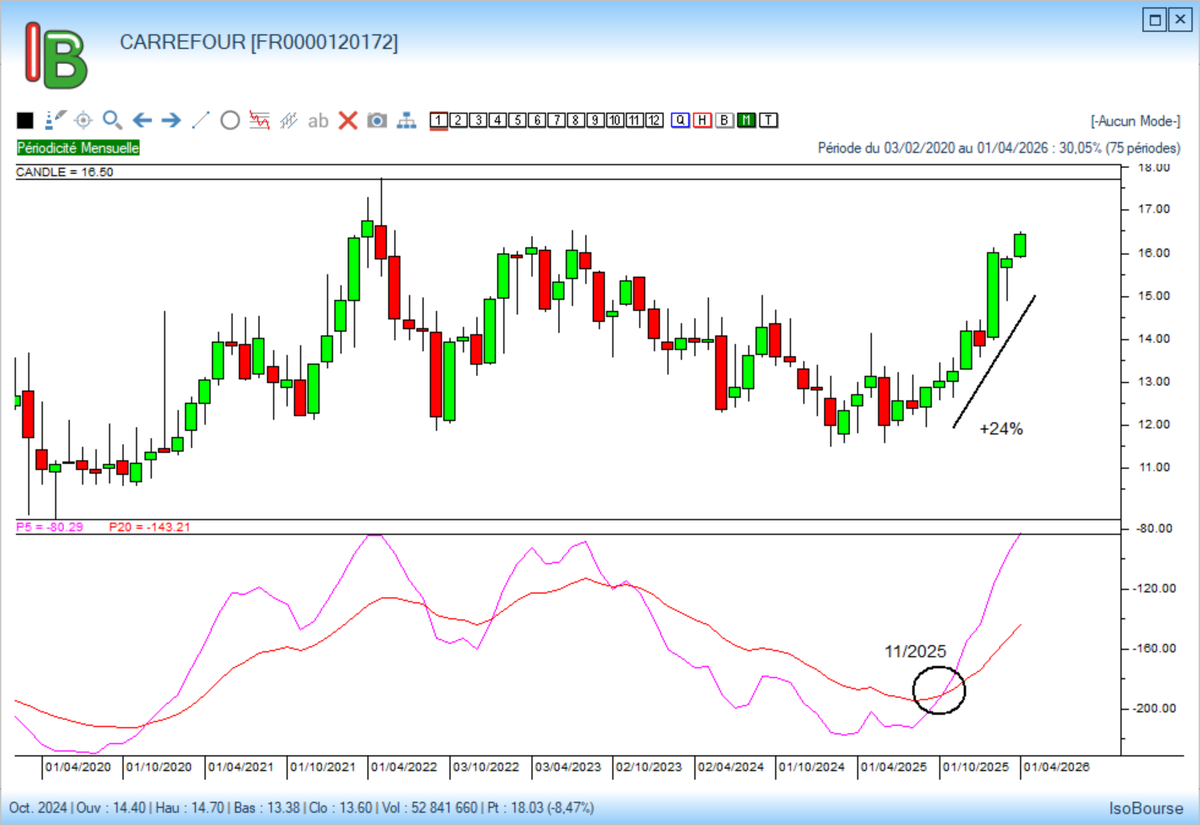The width and height of the screenshot is (1200, 825).
Task: Select the 'ab' text annotation tool
Action: [318, 121]
